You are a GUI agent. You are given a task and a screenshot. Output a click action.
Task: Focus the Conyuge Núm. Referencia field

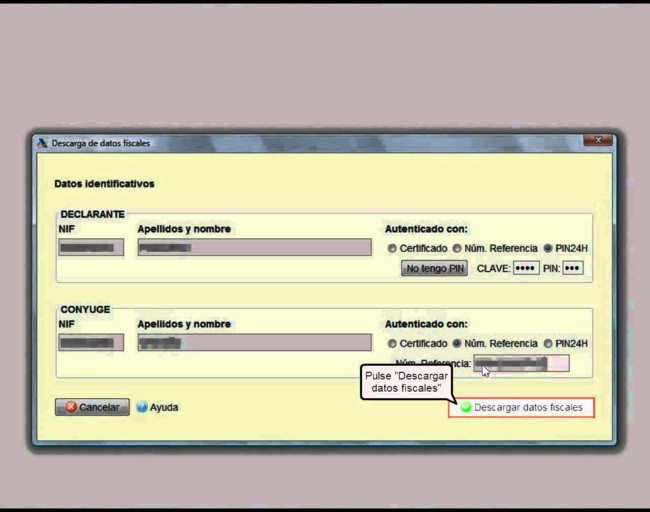521,363
